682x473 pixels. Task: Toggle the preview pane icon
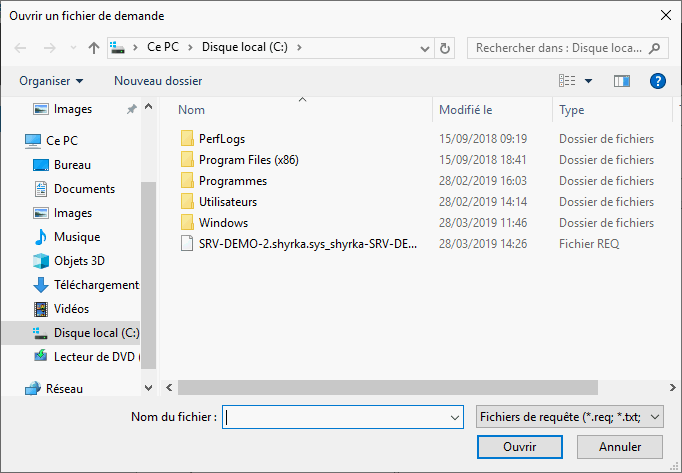622,80
